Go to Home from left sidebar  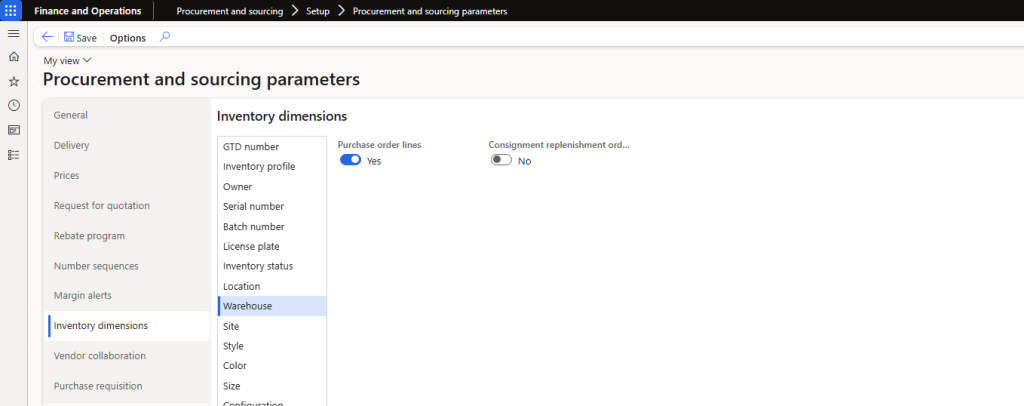[13, 57]
